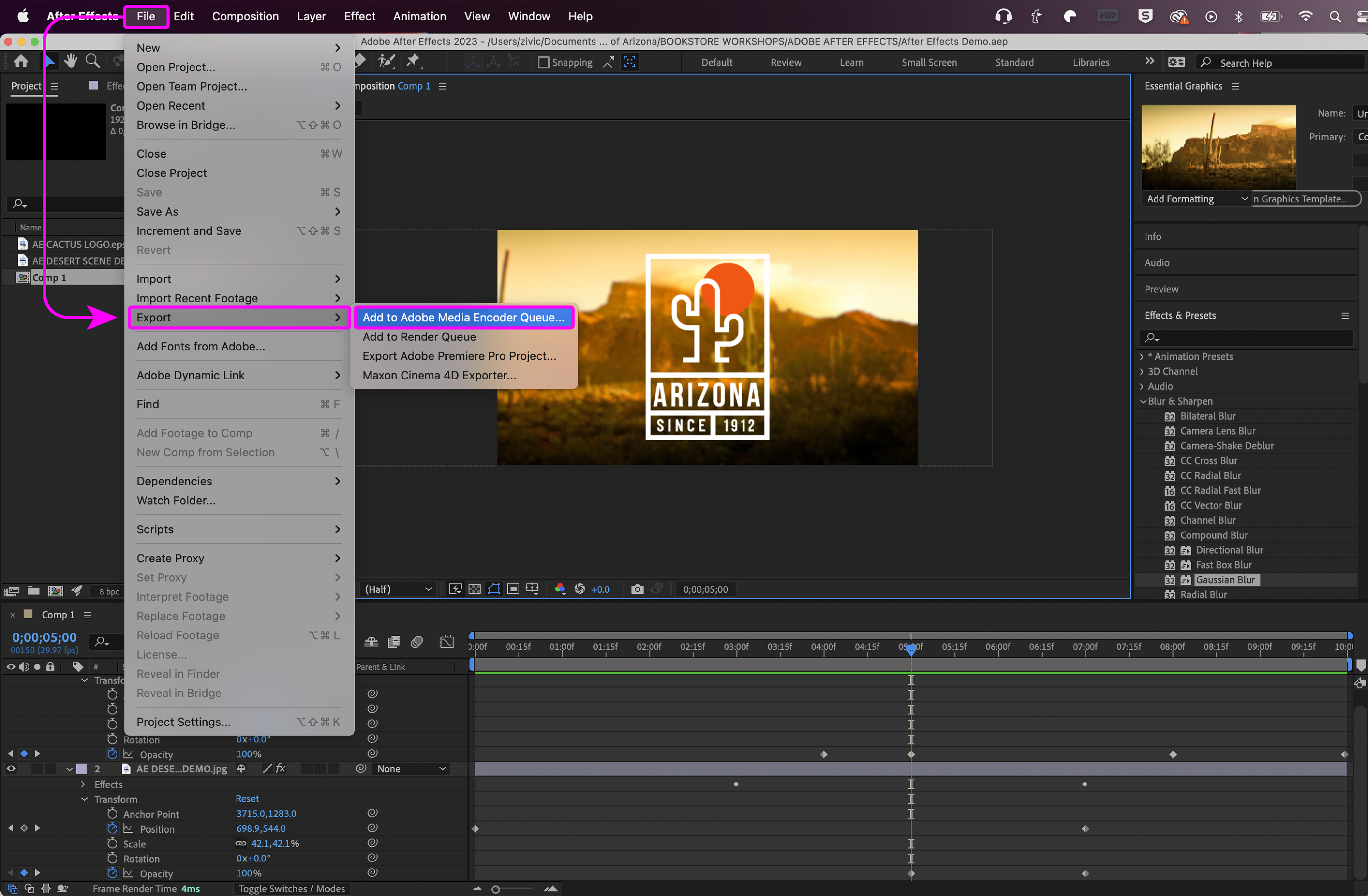
Task: Open macOS Spotlight search icon
Action: pyautogui.click(x=1335, y=17)
